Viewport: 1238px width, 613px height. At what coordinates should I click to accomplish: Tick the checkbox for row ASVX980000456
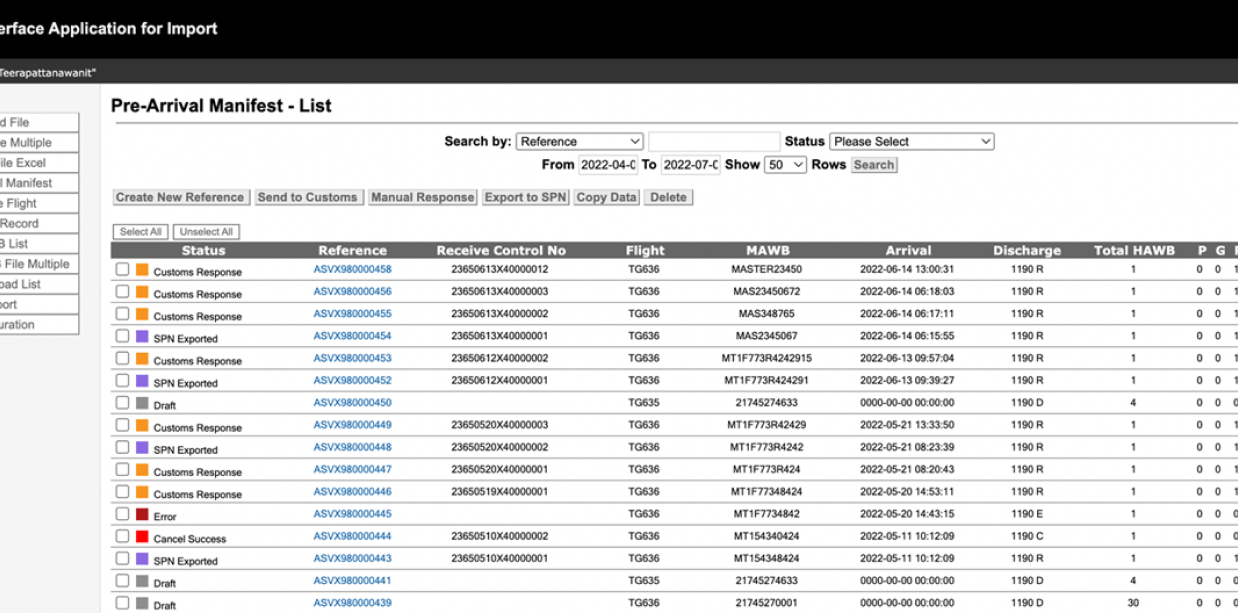coord(122,292)
